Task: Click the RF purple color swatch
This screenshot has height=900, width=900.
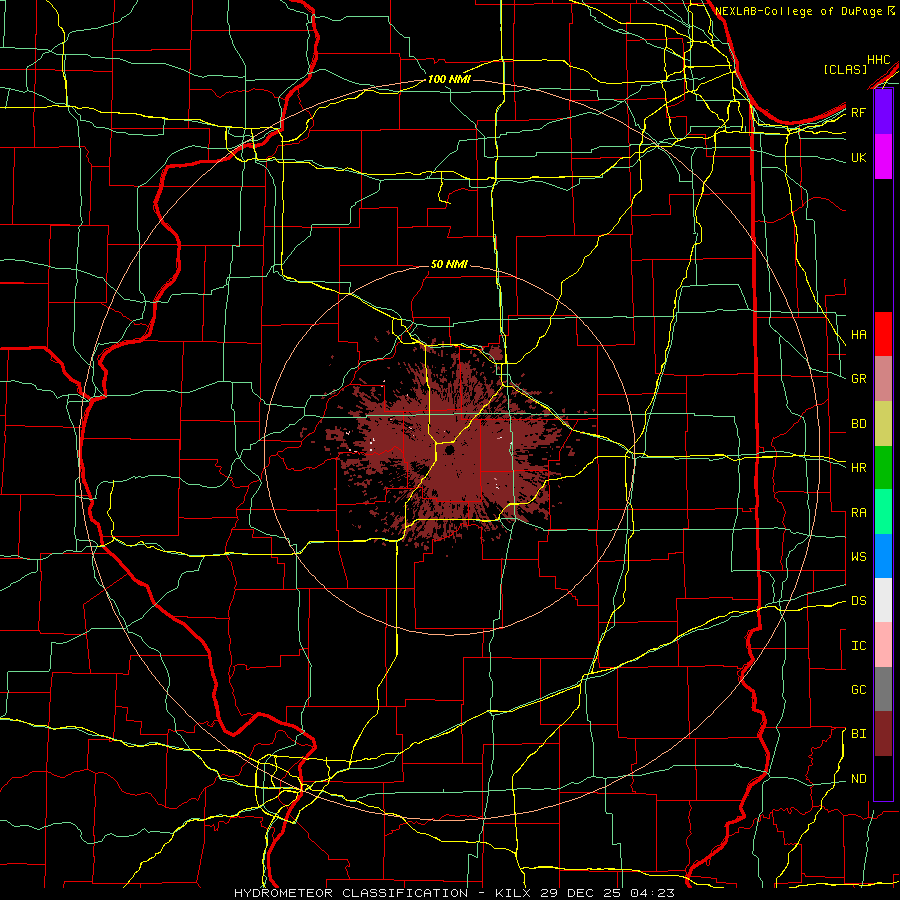Action: pos(883,112)
